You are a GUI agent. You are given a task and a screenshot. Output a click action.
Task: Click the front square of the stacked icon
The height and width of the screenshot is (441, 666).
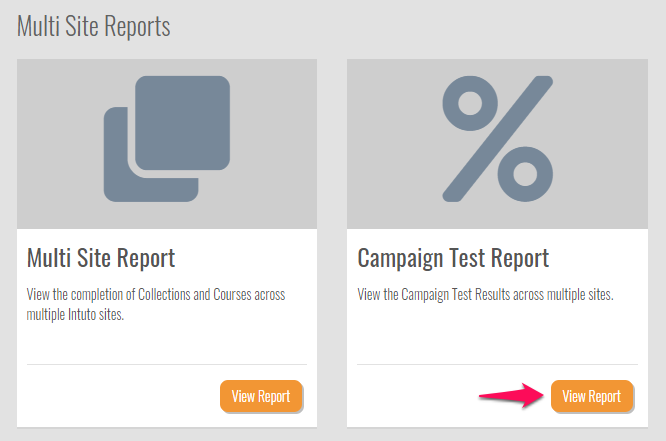[x=182, y=122]
